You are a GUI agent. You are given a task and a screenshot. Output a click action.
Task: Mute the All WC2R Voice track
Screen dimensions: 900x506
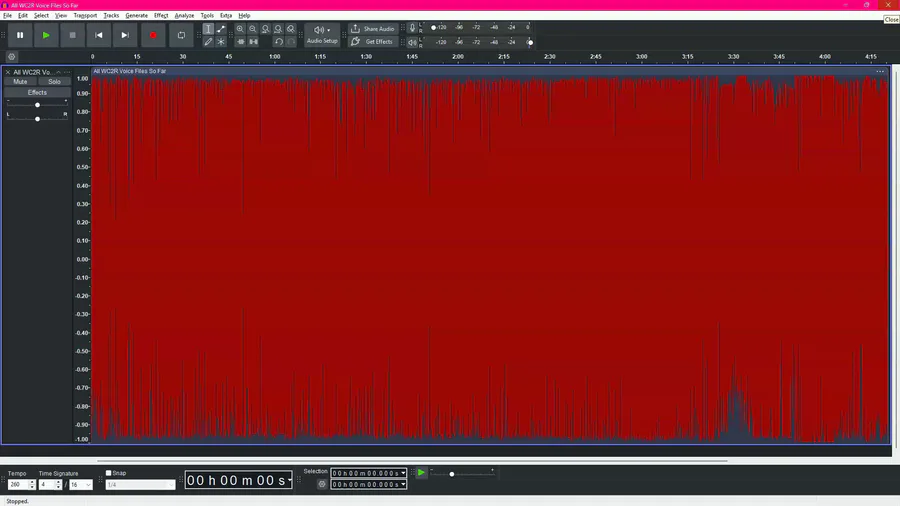[x=20, y=81]
